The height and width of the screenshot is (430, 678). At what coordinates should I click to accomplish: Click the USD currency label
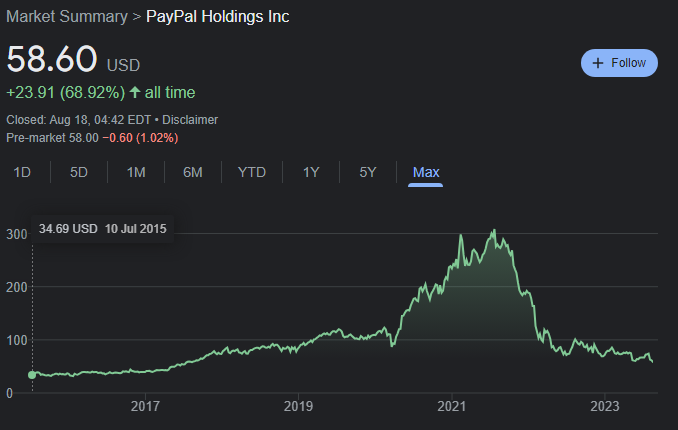pyautogui.click(x=124, y=65)
